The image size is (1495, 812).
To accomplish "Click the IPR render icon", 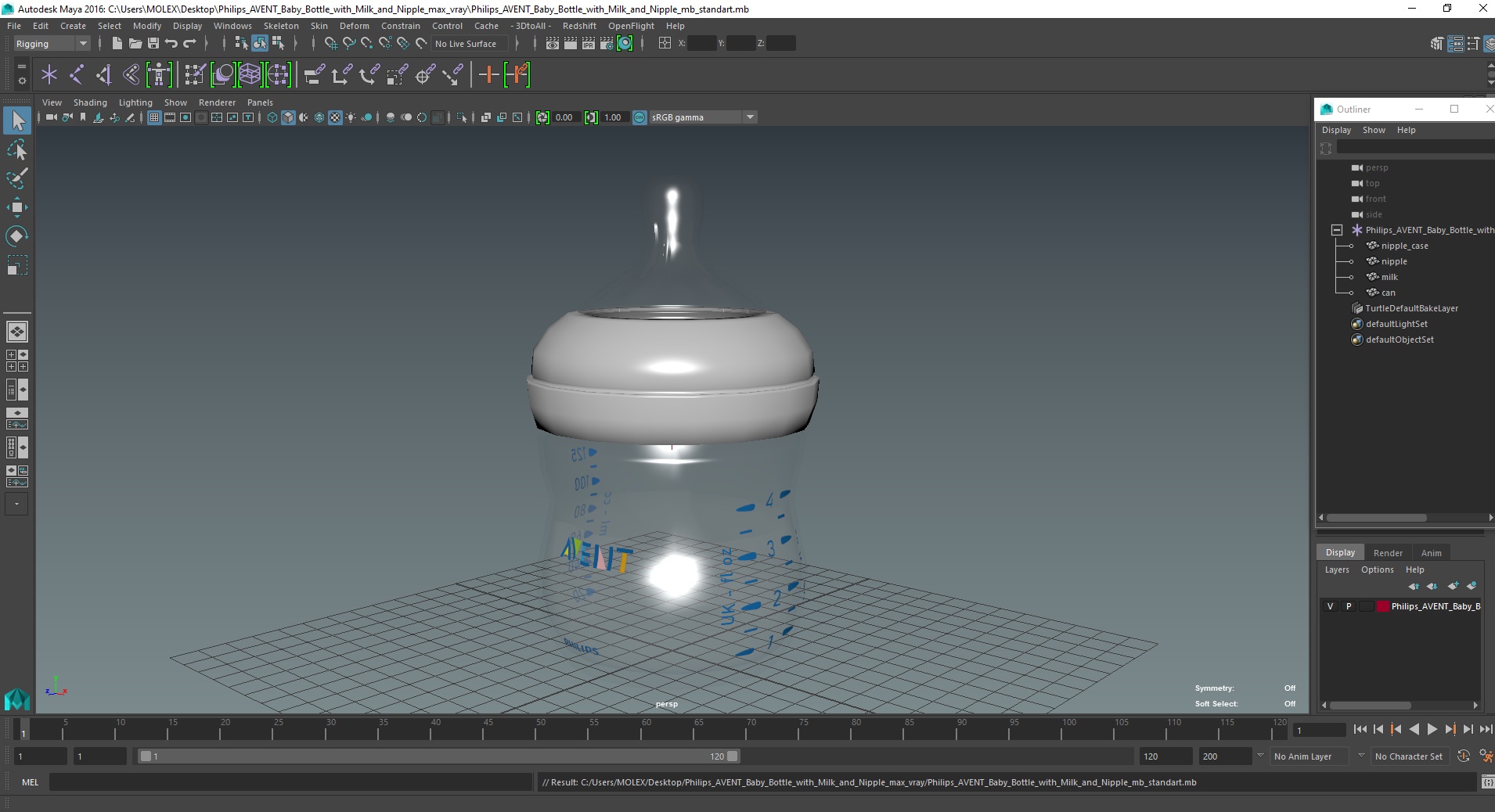I will point(589,44).
